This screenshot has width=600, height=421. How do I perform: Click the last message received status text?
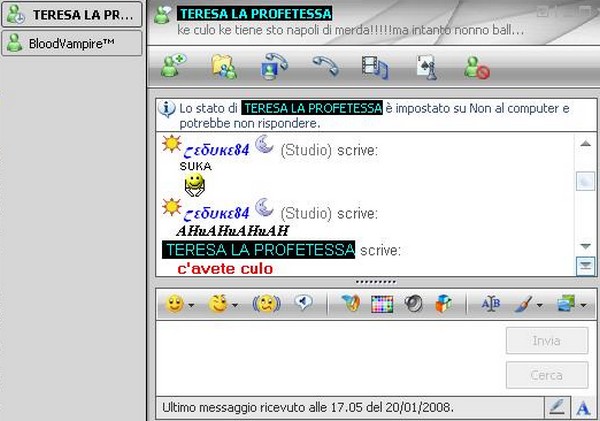(x=308, y=407)
